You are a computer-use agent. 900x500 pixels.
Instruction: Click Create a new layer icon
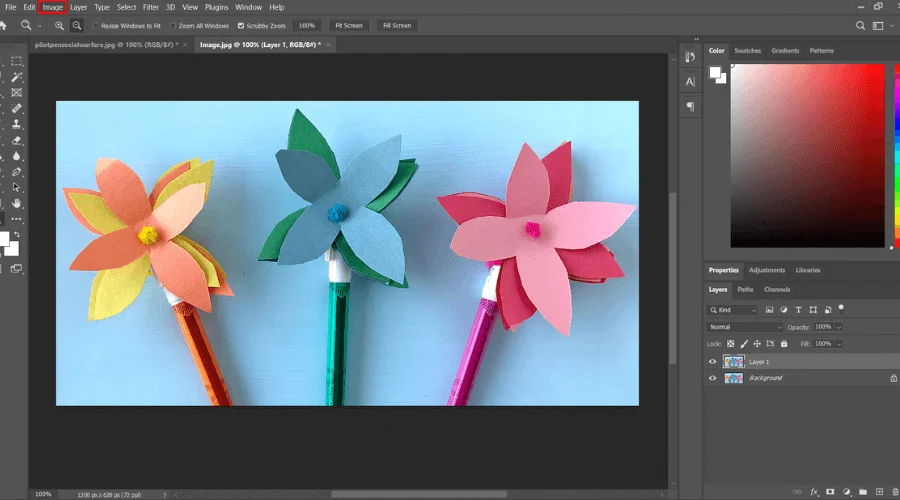[x=879, y=492]
